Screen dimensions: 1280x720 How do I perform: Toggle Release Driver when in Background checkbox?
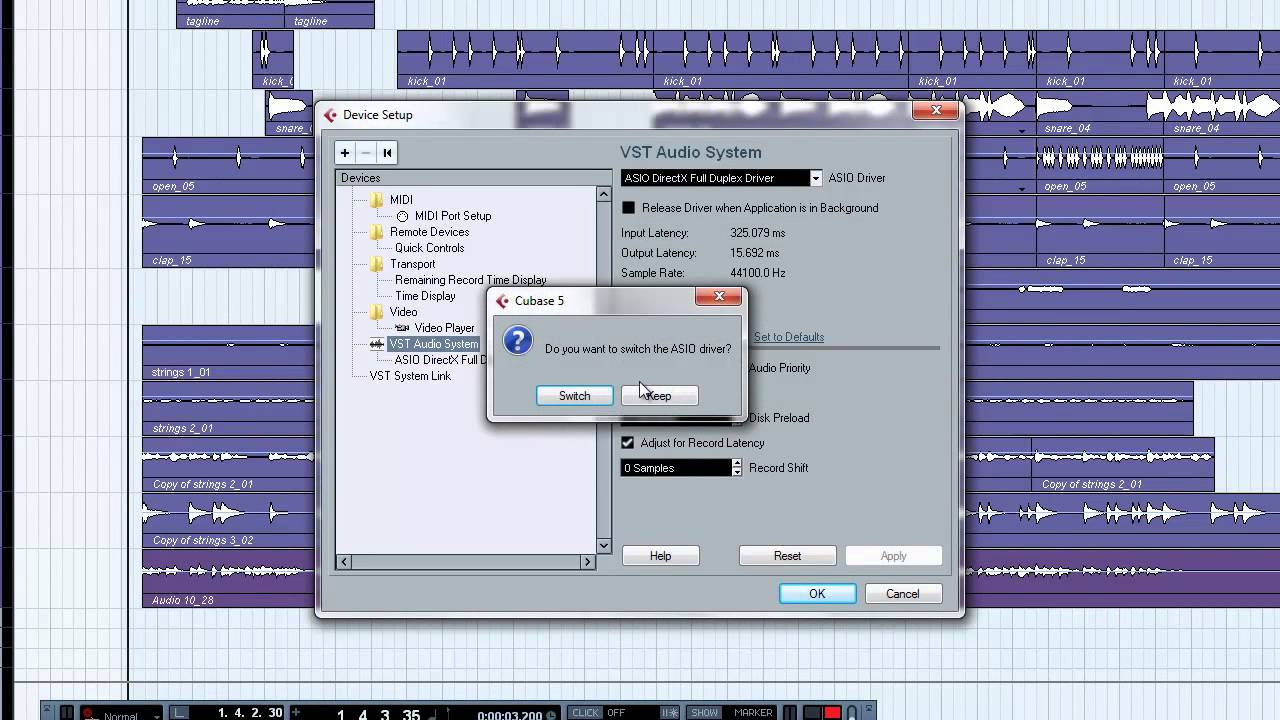628,208
